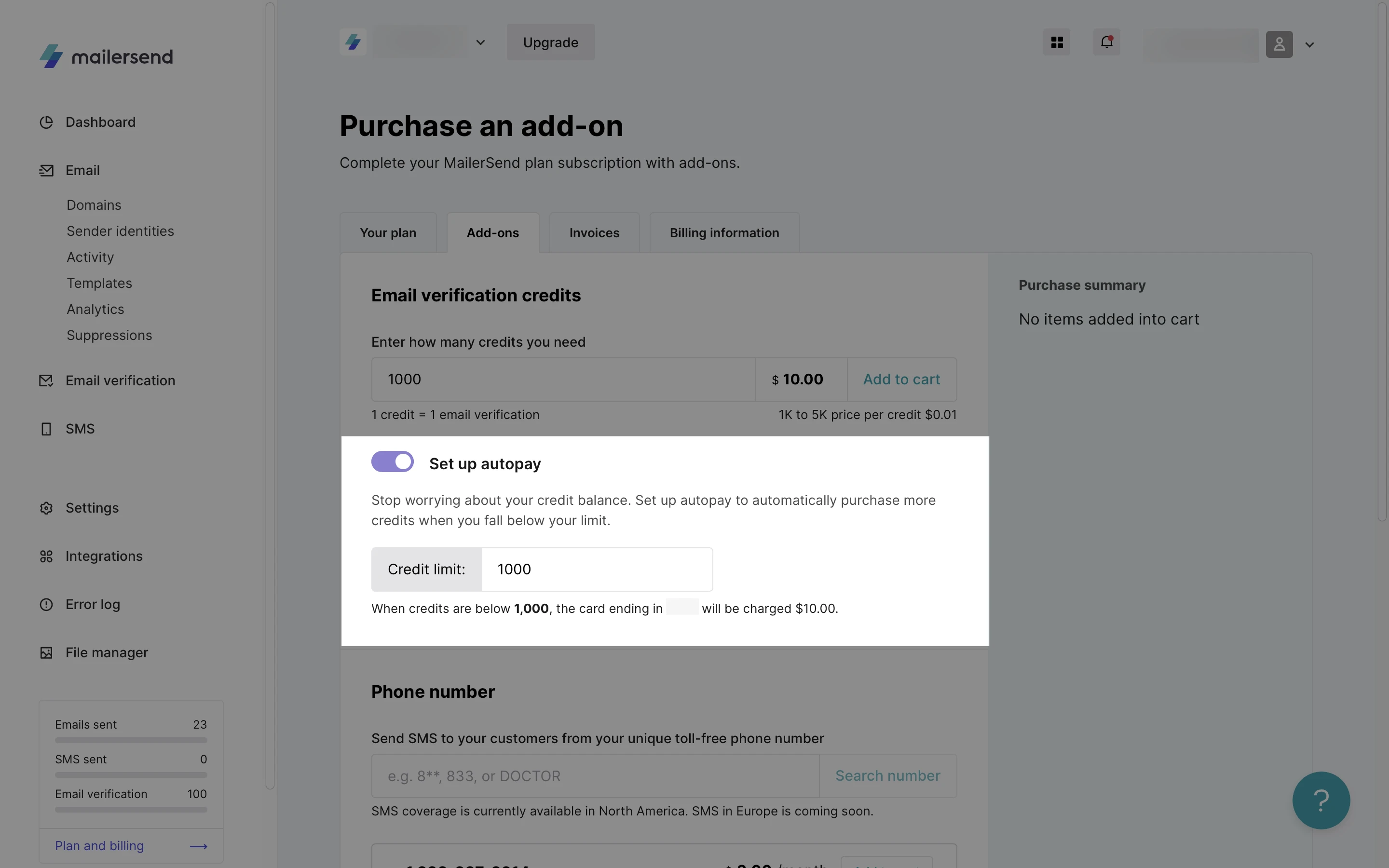This screenshot has height=868, width=1389.
Task: Click the Email envelope sidebar icon
Action: [x=46, y=171]
